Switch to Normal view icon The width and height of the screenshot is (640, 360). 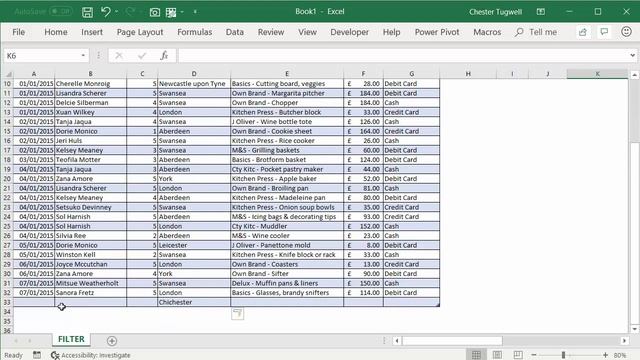476,355
